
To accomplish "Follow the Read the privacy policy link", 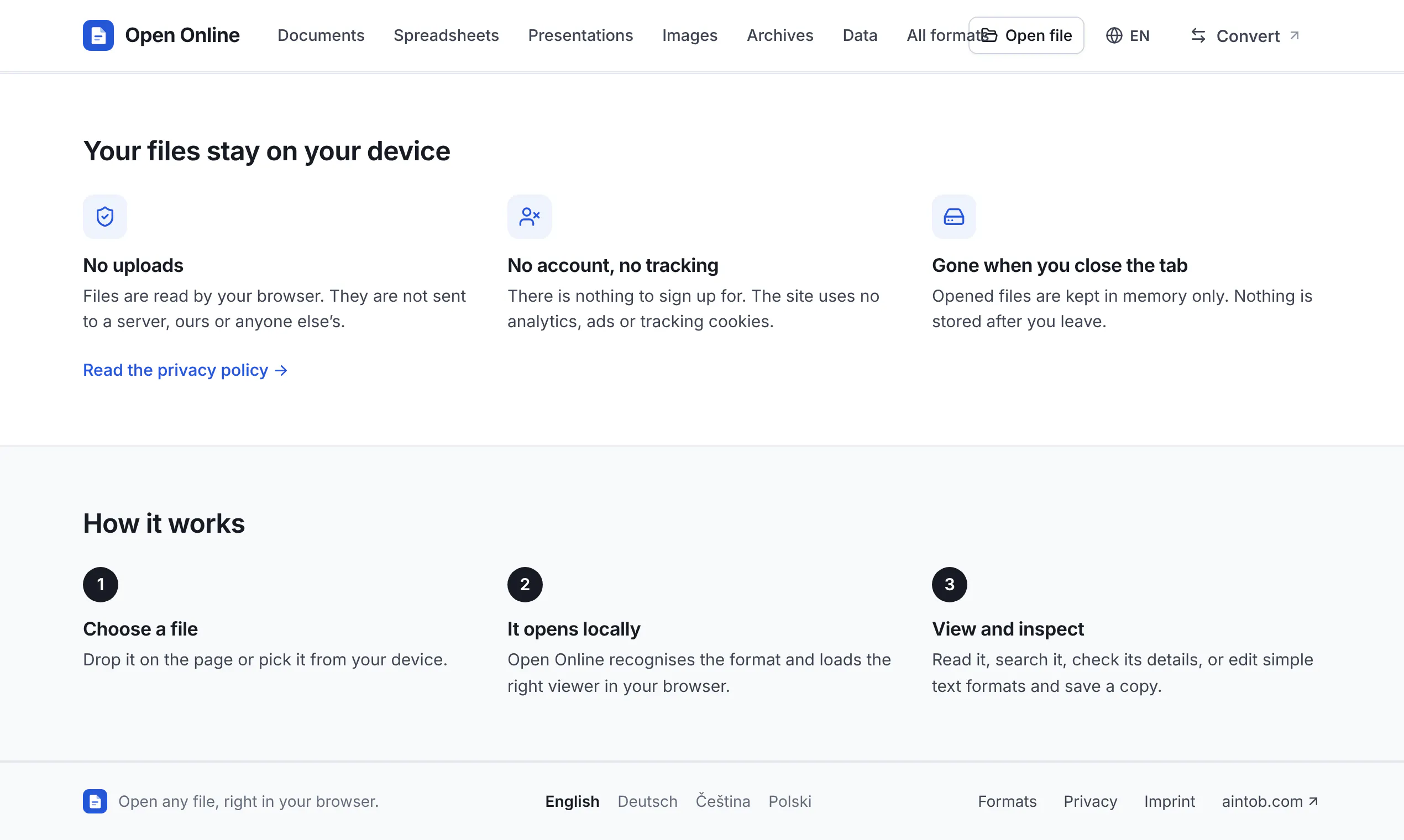I will 185,370.
